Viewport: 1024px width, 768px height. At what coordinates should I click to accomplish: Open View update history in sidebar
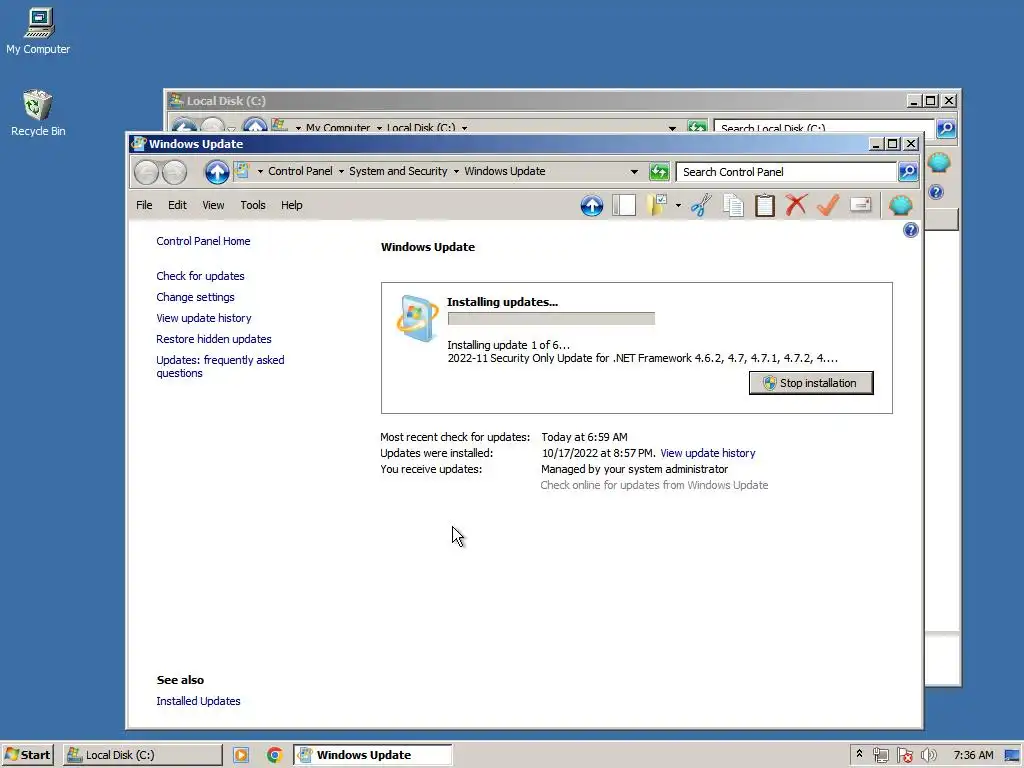(x=204, y=318)
